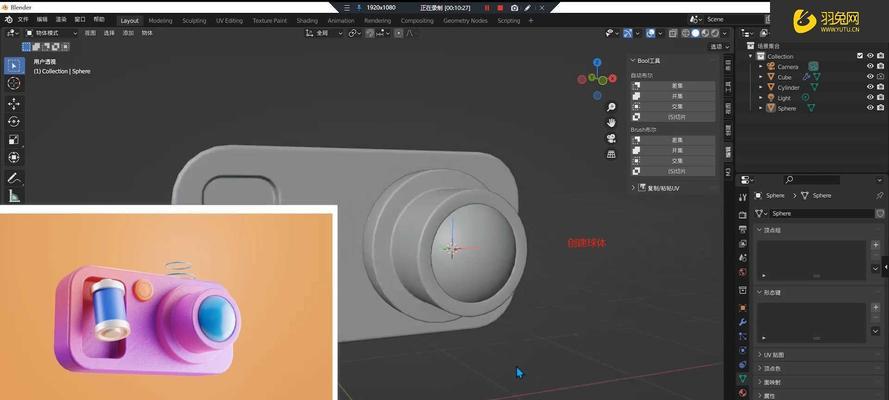Select the Select Box tool
This screenshot has height=400, width=889.
14,66
